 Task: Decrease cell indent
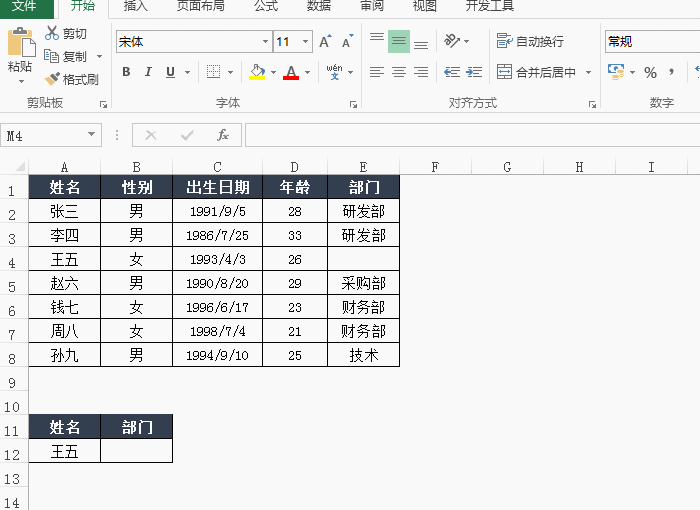[x=452, y=71]
